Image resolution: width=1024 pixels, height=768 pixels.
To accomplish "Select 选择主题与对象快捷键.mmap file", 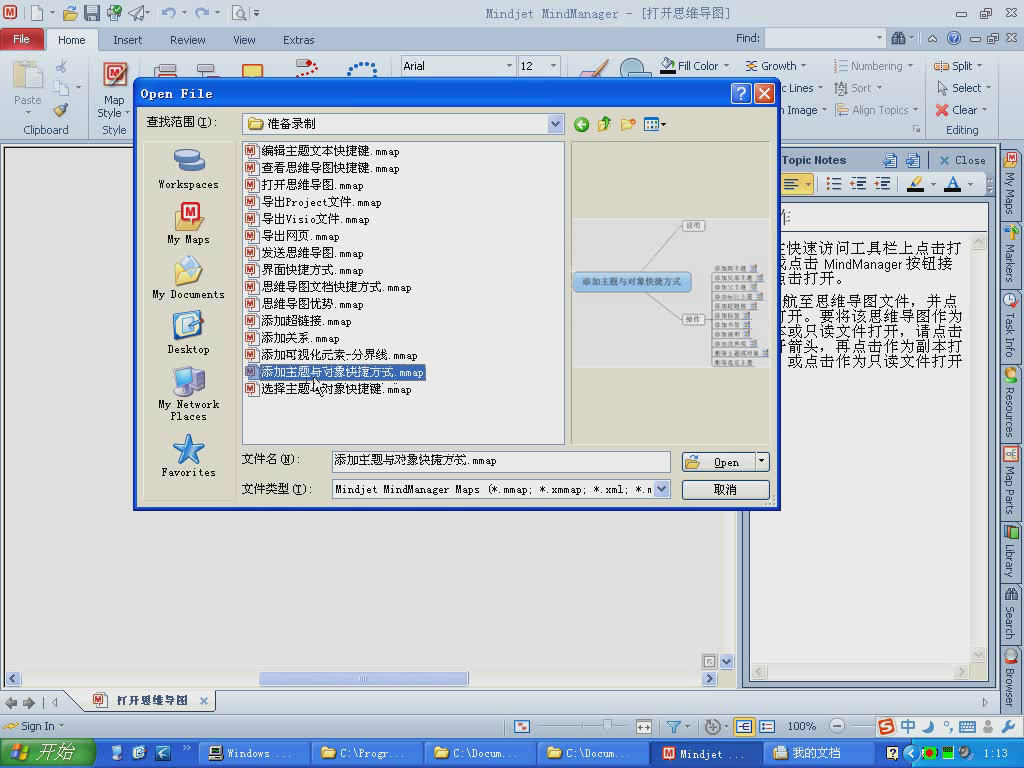I will point(328,389).
